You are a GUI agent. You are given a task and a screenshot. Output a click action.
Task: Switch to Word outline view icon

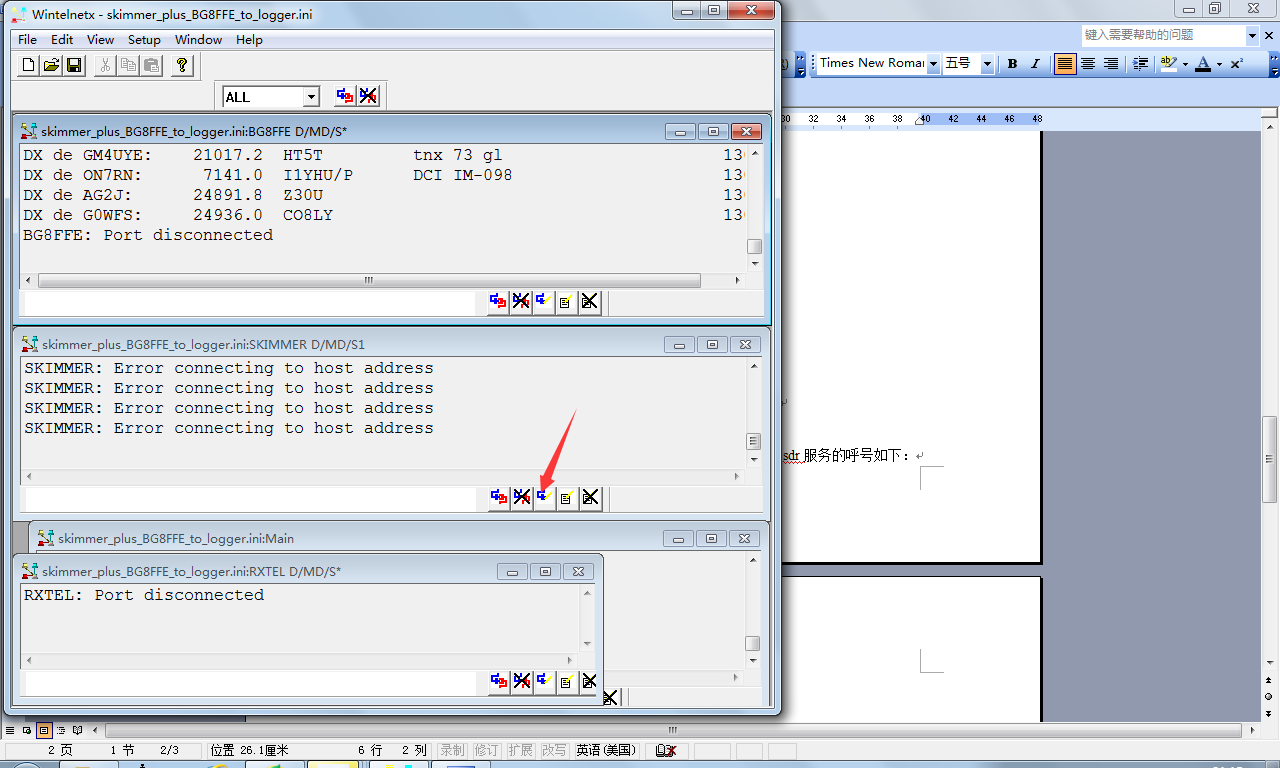pos(61,731)
